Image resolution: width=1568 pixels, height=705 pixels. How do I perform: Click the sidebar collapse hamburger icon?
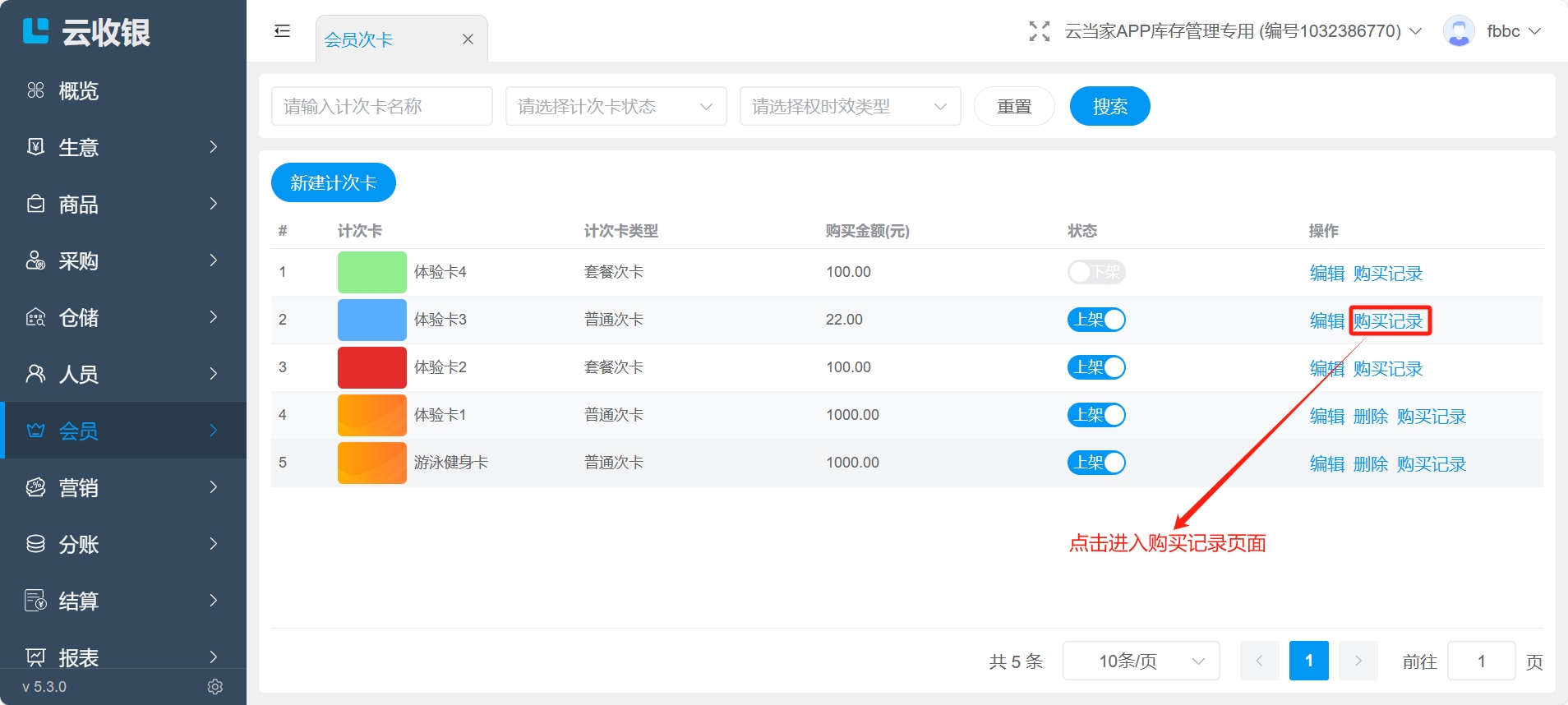(x=282, y=31)
